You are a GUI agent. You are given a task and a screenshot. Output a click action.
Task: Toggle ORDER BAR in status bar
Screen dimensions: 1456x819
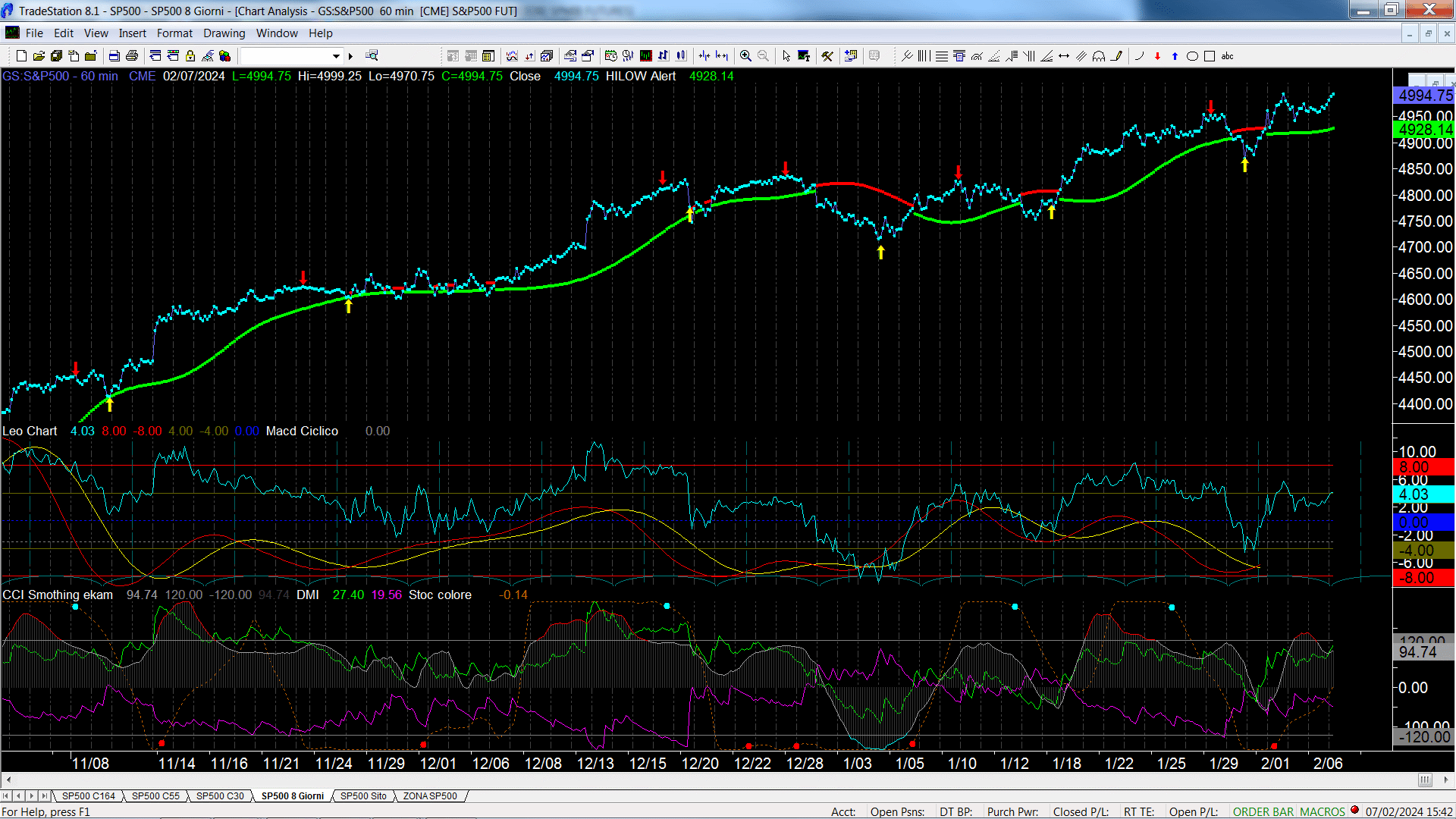(1263, 812)
